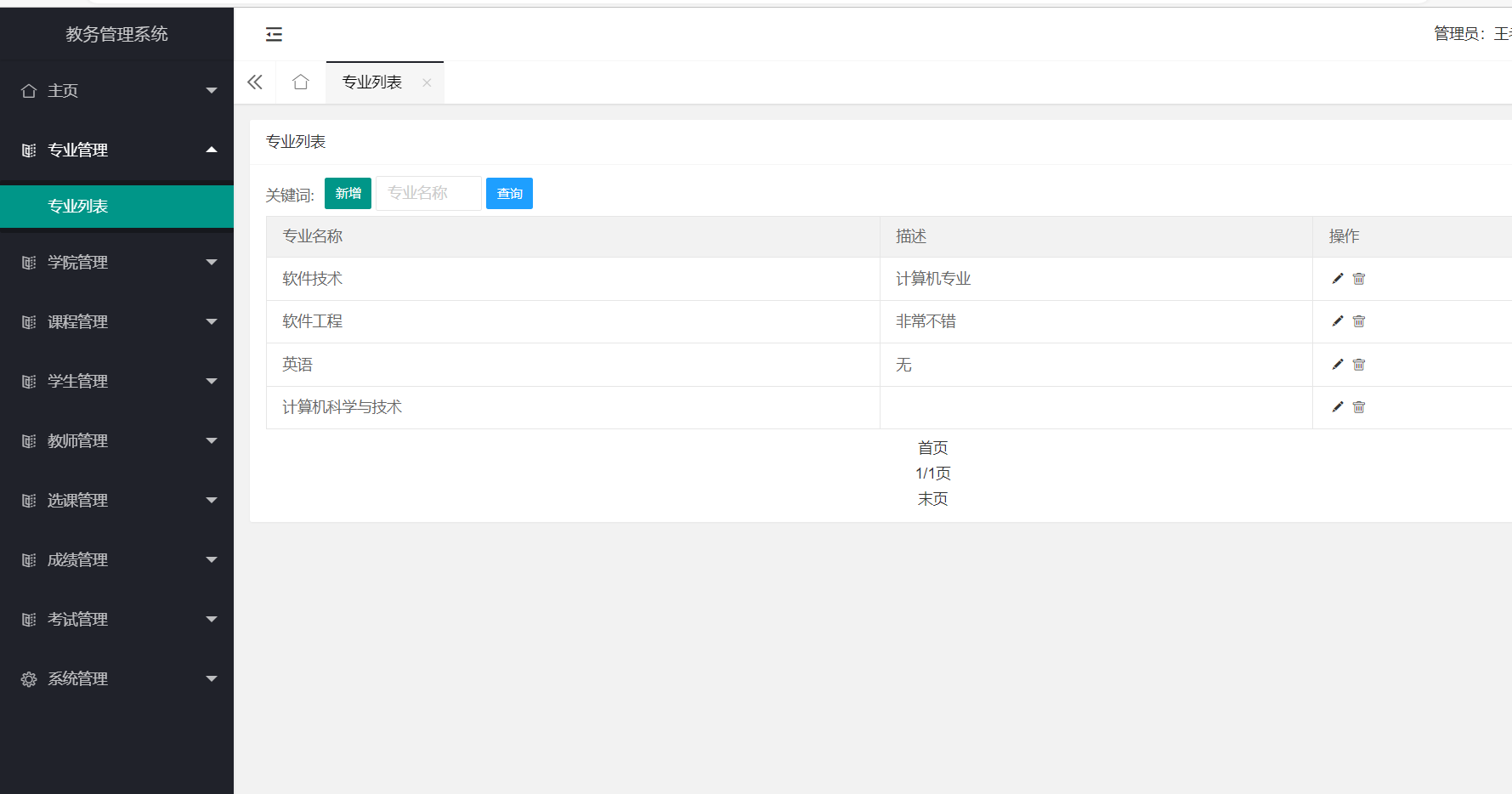Viewport: 1512px width, 794px height.
Task: Expand the 系统管理 sidebar menu
Action: (116, 679)
